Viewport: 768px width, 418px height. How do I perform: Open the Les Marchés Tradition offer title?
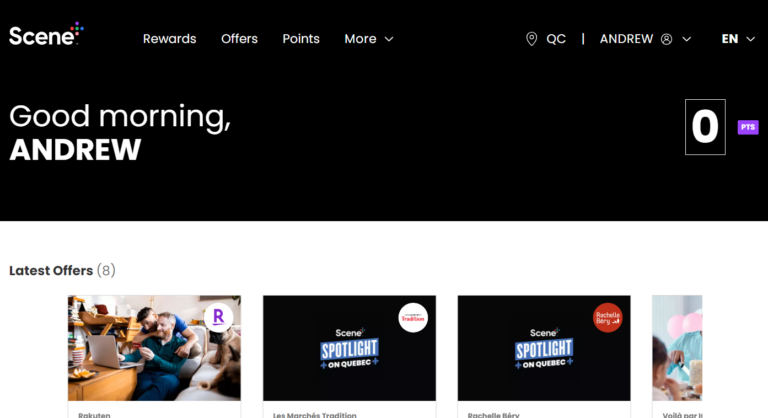[314, 414]
